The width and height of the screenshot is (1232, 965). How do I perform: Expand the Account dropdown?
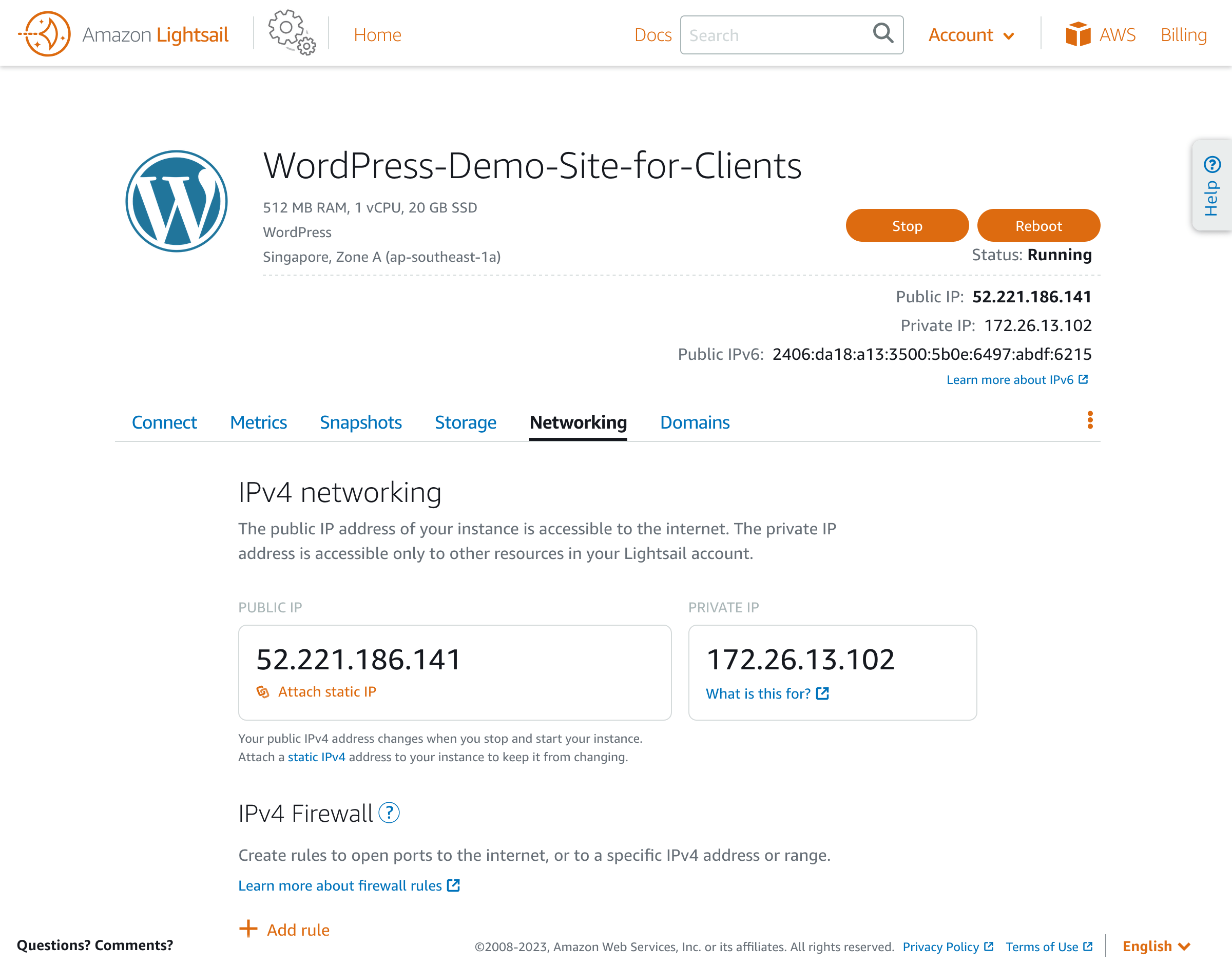click(x=971, y=34)
